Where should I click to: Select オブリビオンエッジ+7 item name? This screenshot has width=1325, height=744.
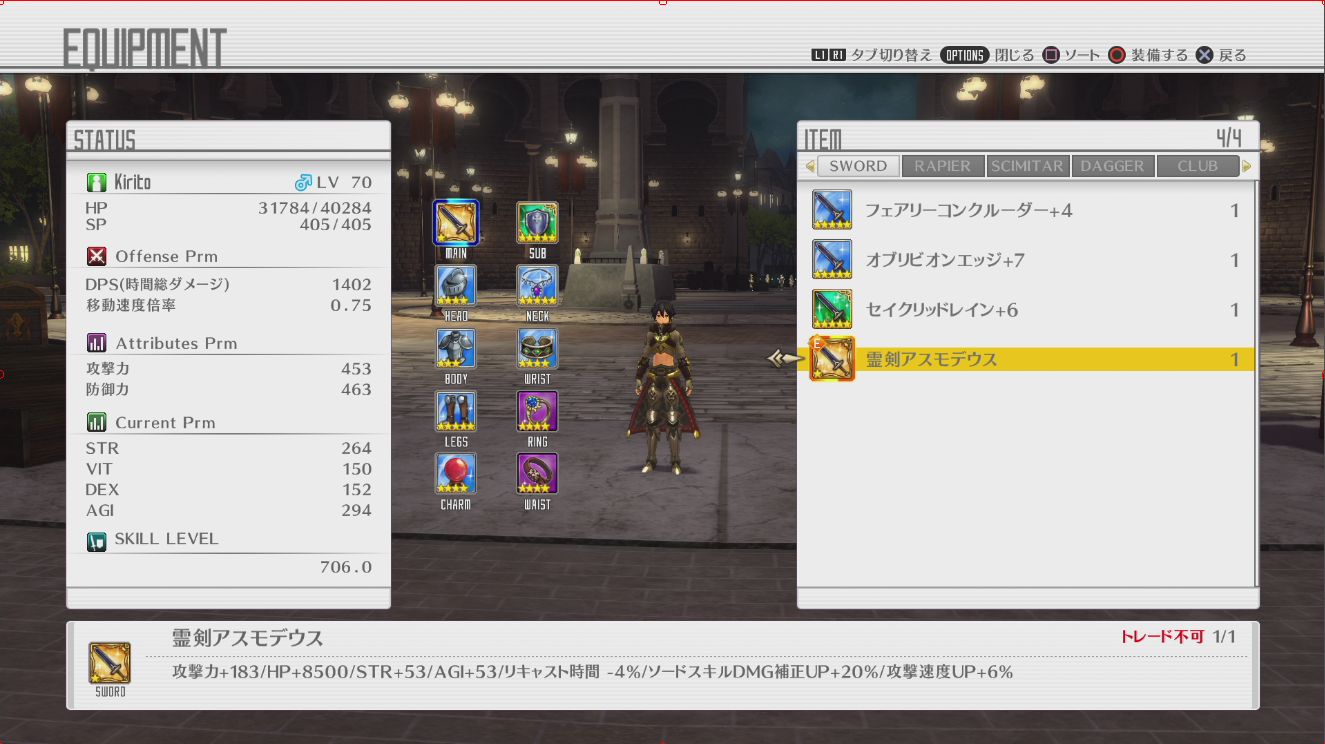pyautogui.click(x=945, y=261)
